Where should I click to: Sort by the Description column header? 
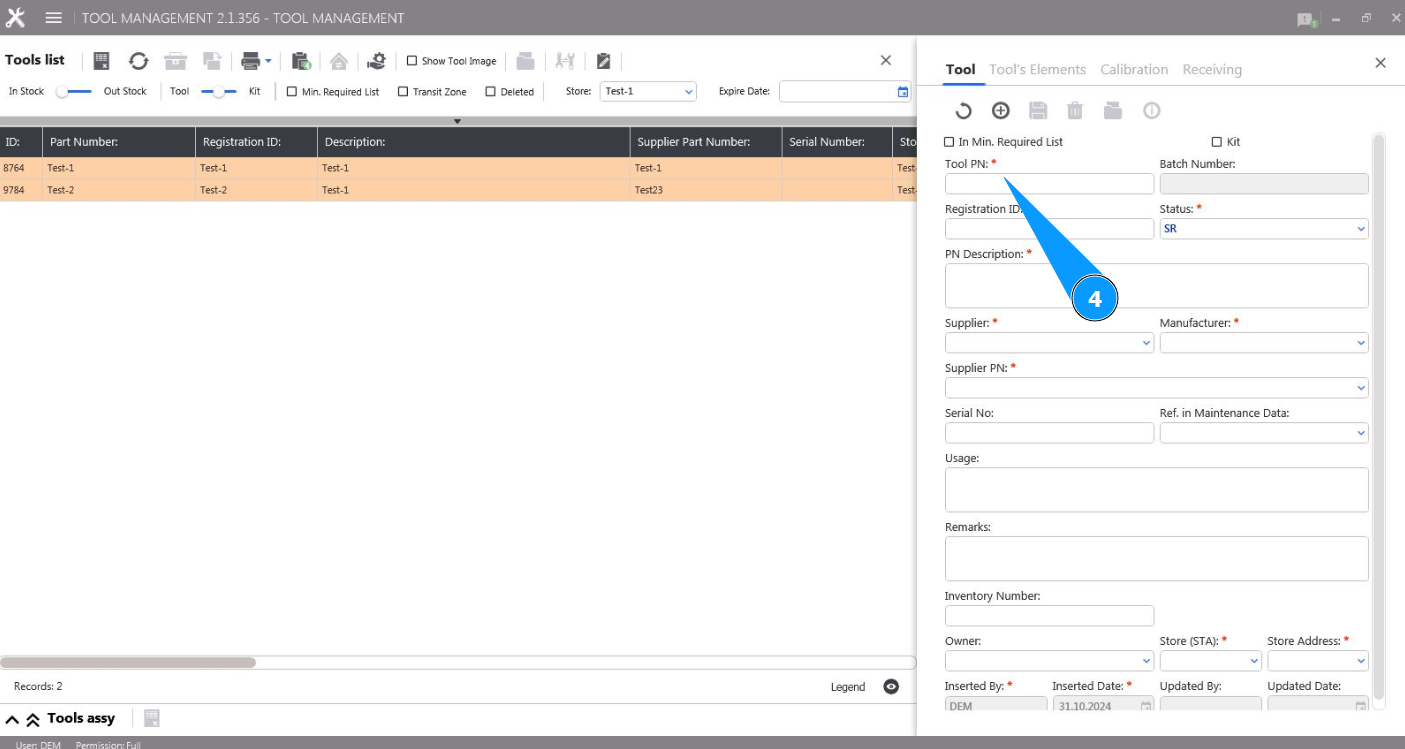click(x=473, y=142)
